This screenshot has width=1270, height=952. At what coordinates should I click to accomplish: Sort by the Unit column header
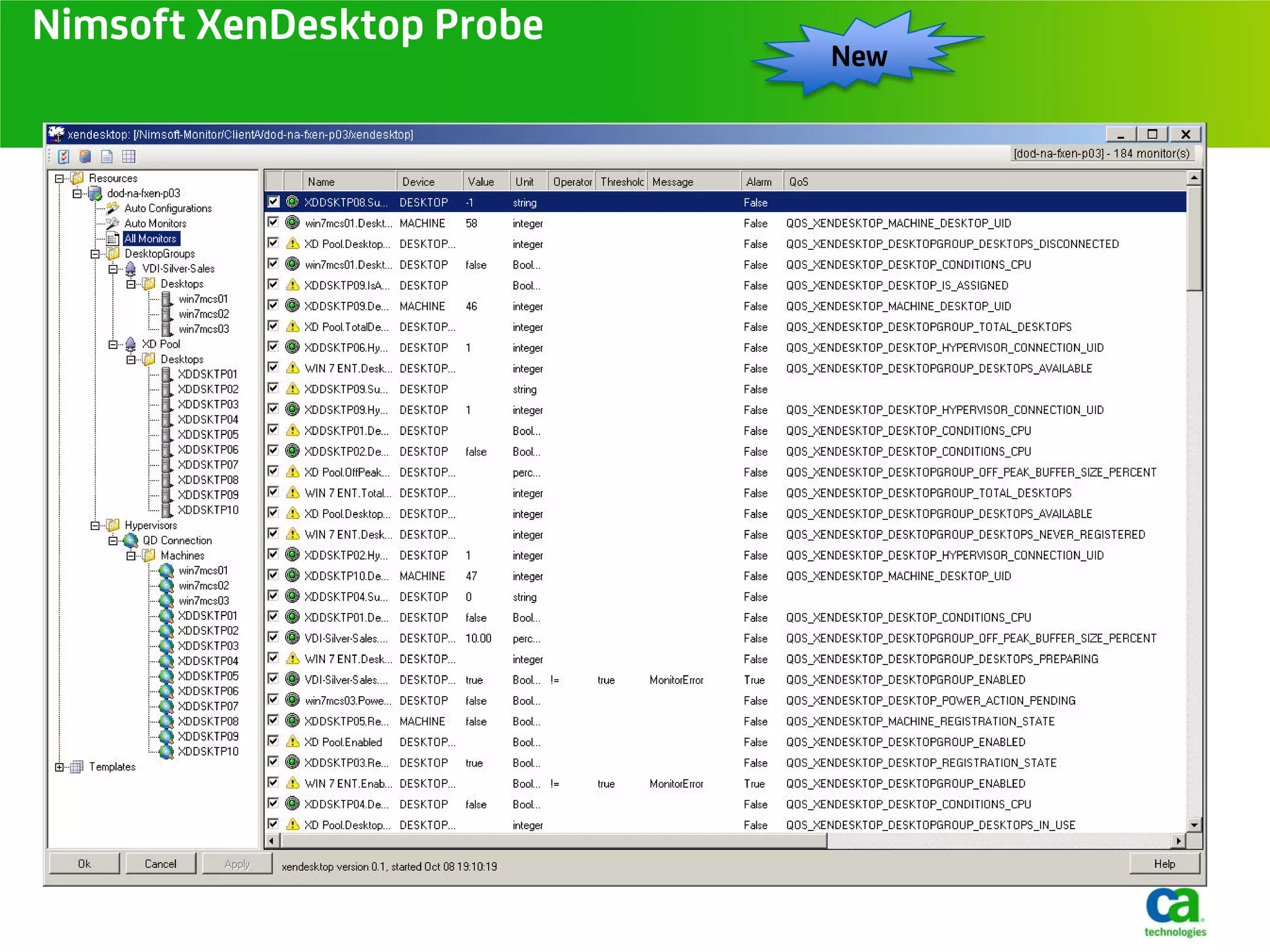click(x=529, y=182)
